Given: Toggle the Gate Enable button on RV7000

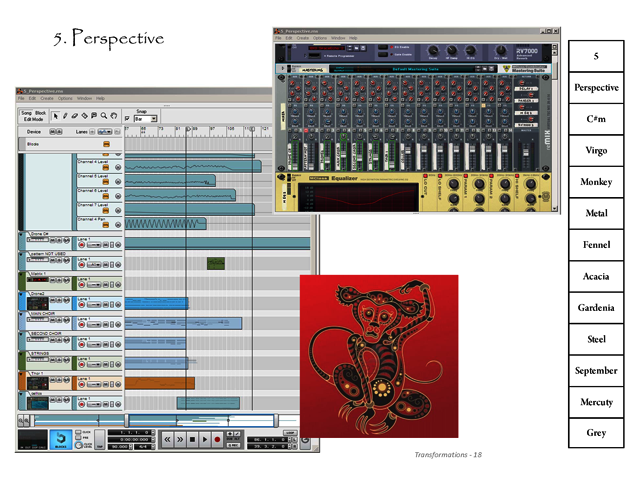Looking at the screenshot, I should point(383,54).
